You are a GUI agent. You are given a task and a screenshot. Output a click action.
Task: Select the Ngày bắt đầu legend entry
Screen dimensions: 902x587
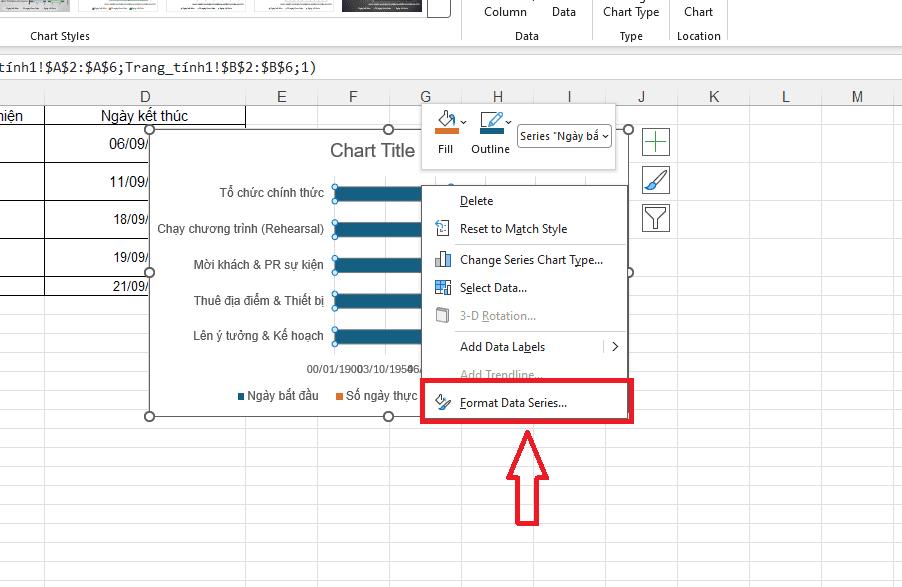tap(278, 396)
